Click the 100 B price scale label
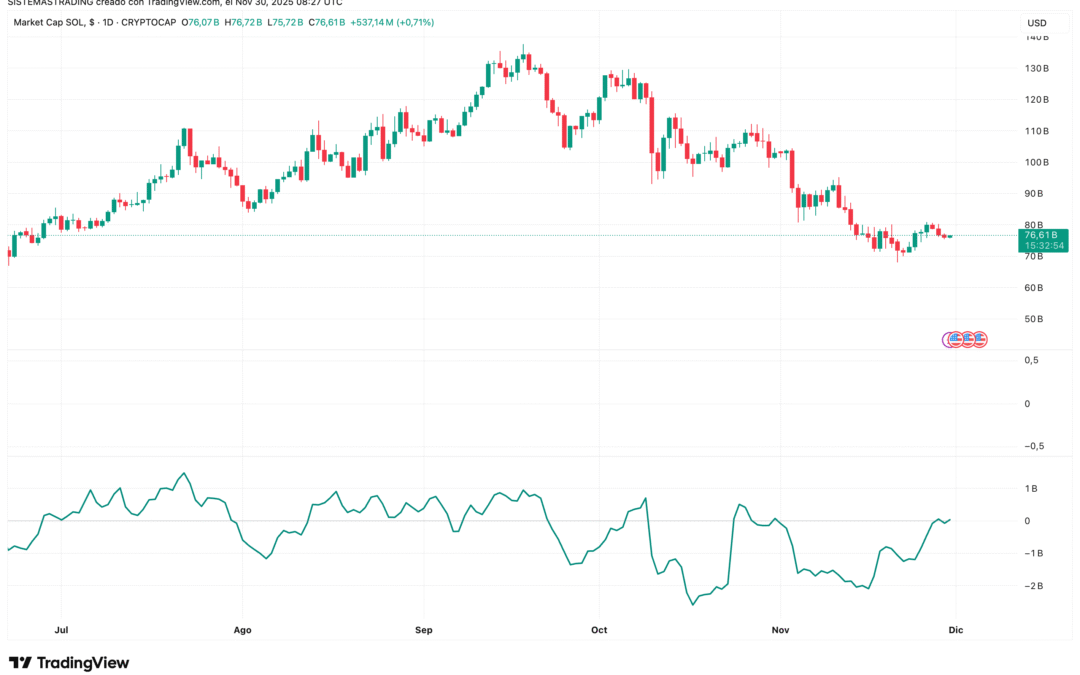1080x675 pixels. click(1036, 162)
